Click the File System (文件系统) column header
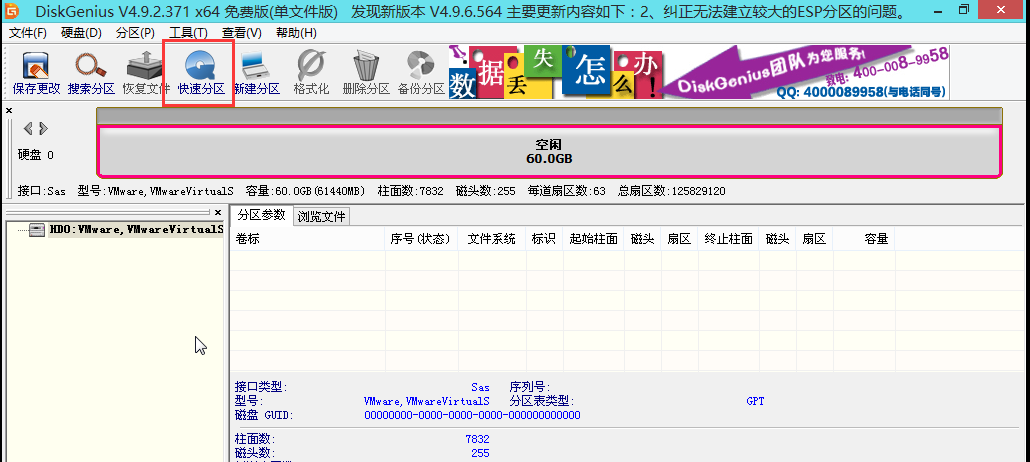1030x462 pixels. [492, 239]
